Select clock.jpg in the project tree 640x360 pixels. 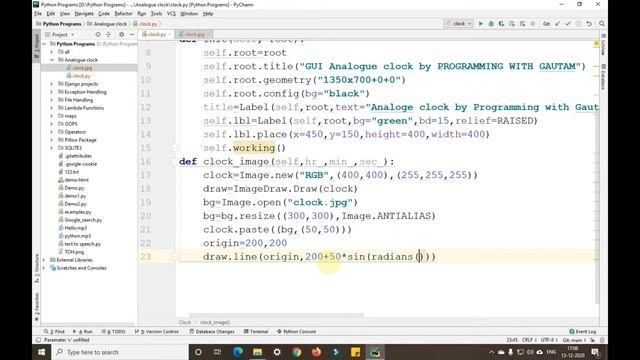pos(82,68)
